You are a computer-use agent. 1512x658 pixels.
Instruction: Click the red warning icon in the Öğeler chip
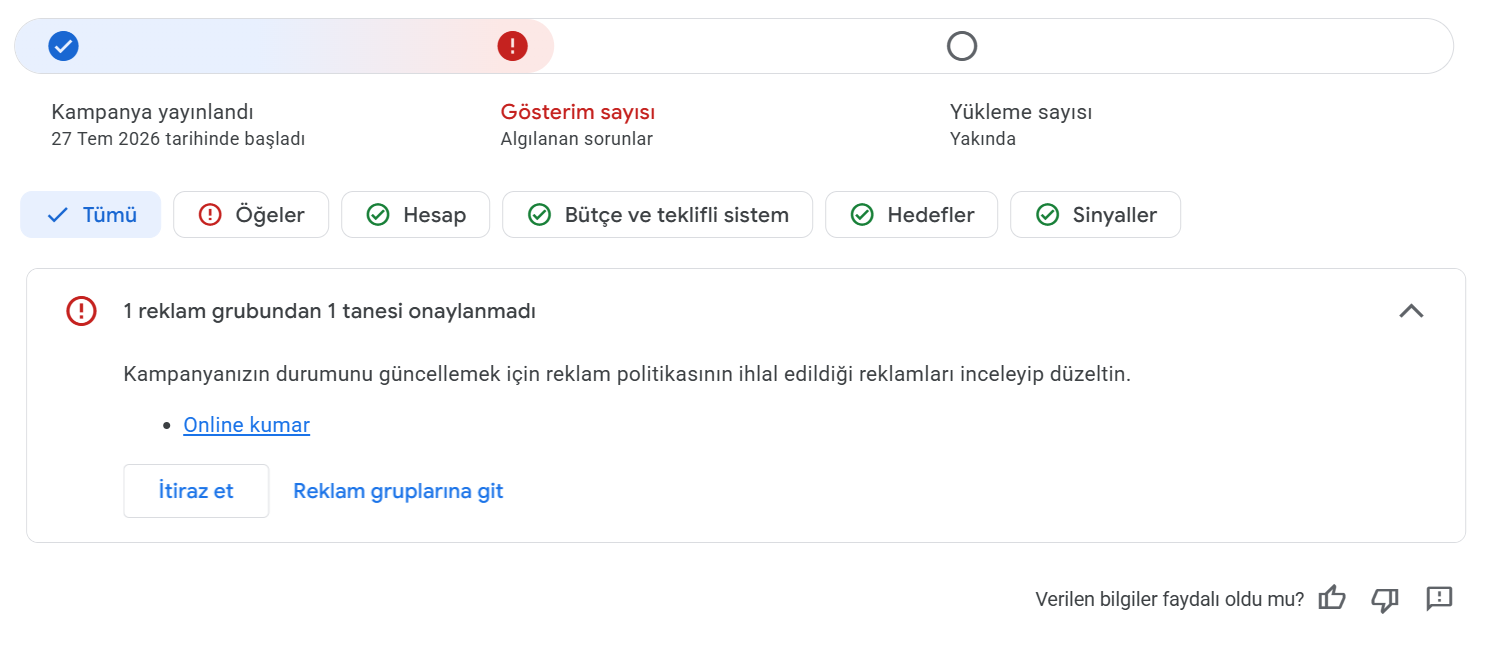tap(210, 214)
